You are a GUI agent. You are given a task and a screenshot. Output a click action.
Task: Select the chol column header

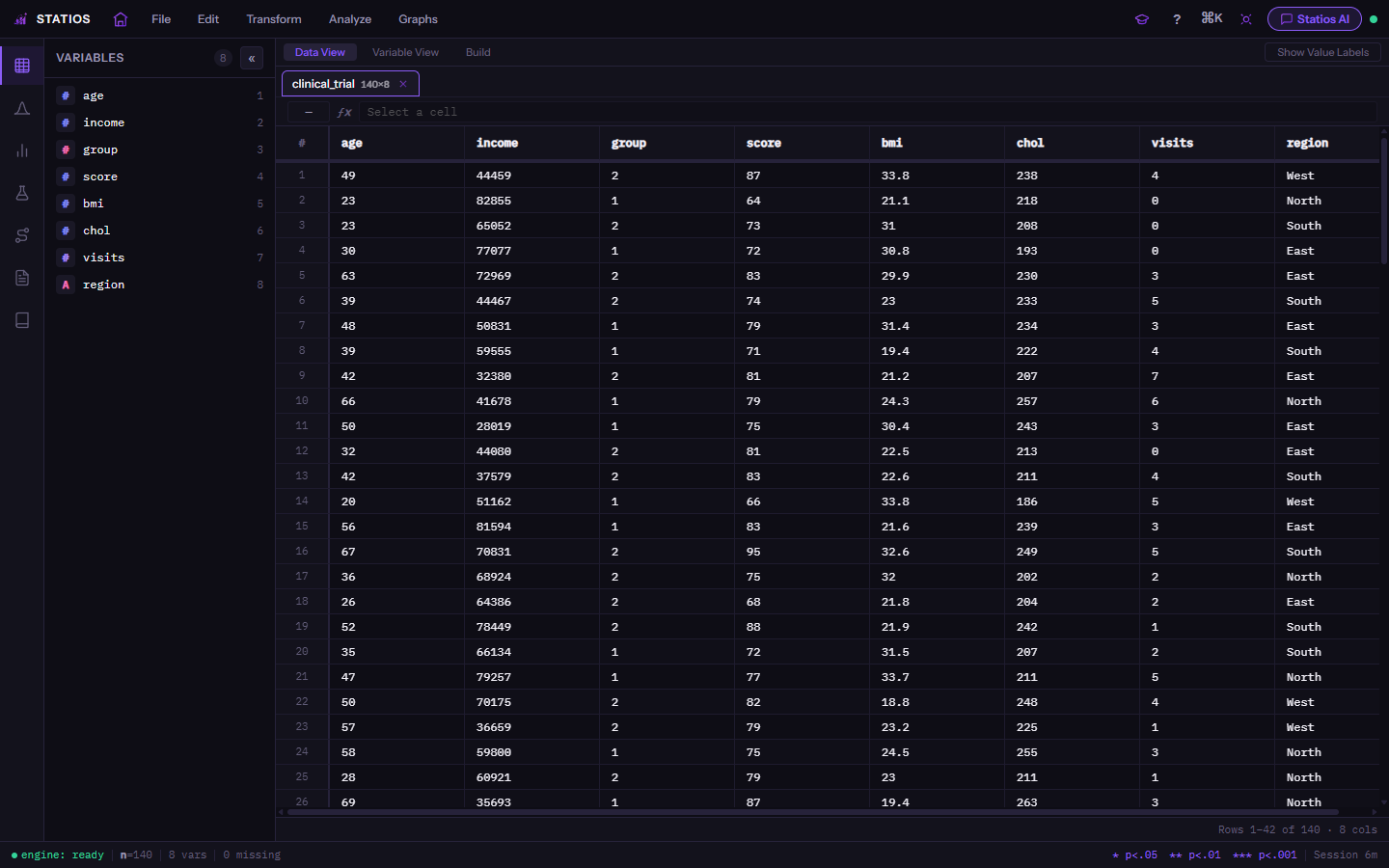coord(1072,143)
